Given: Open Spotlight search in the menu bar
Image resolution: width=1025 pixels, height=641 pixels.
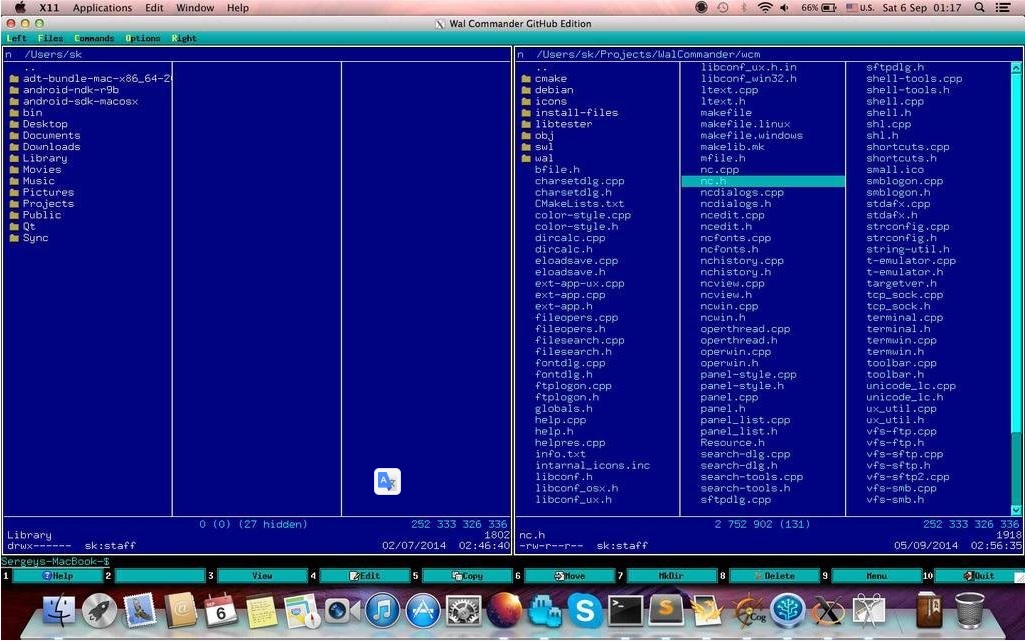Looking at the screenshot, I should tap(977, 8).
